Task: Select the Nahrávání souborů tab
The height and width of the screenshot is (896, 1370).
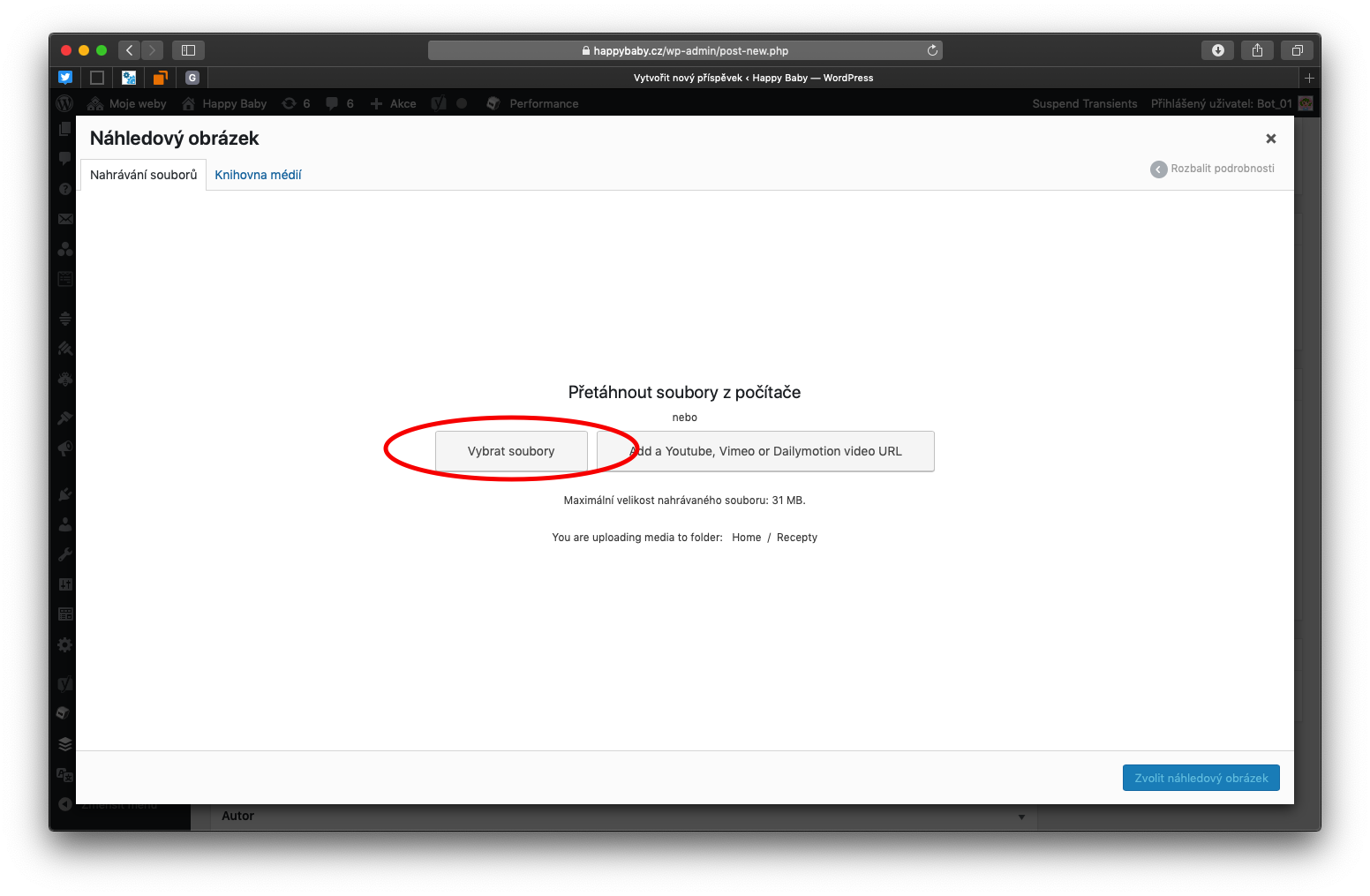Action: [143, 175]
